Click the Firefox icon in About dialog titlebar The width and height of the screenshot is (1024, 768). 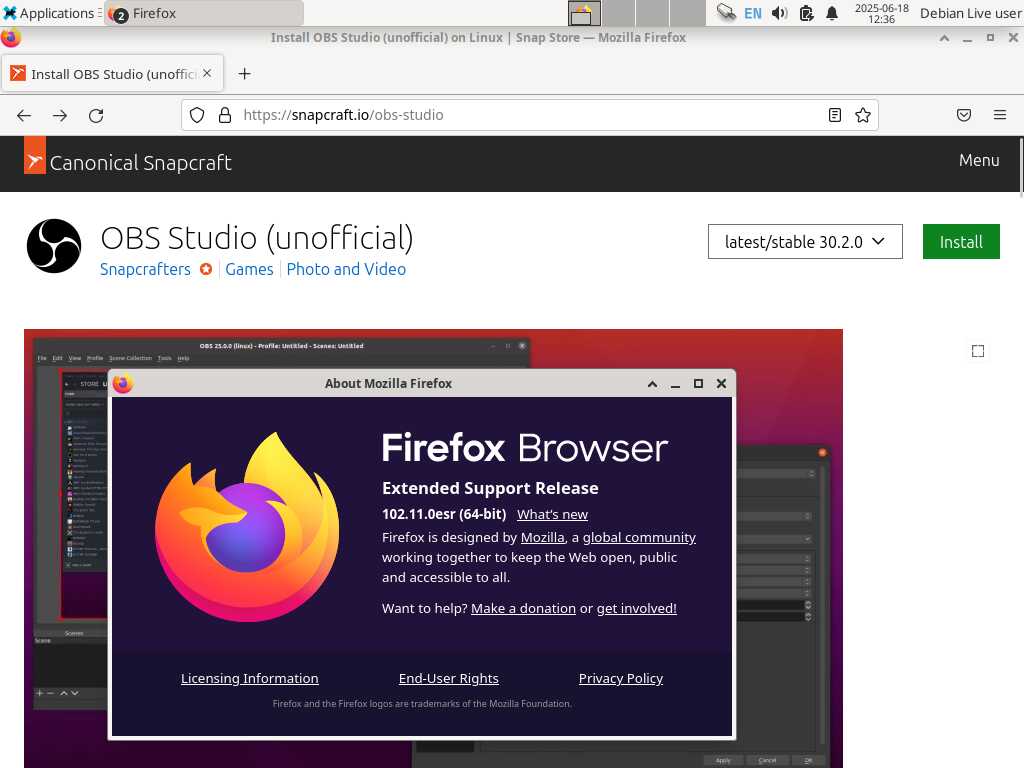point(123,383)
